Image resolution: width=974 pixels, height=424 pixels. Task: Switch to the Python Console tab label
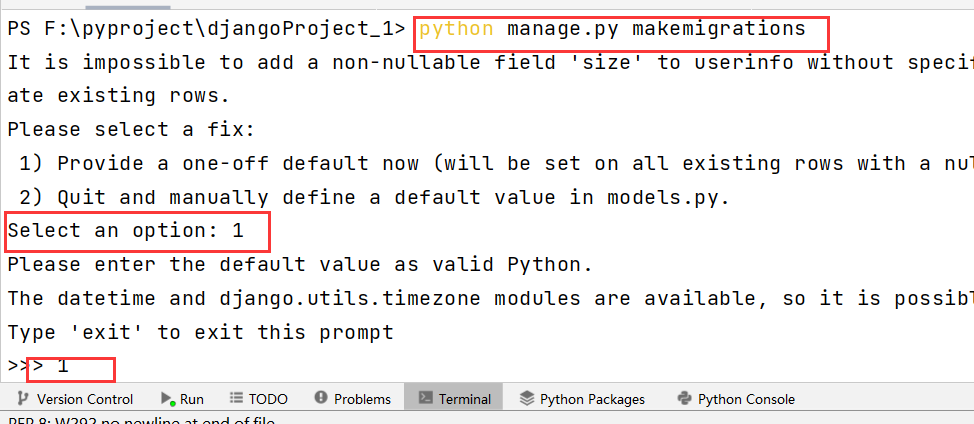coord(746,399)
